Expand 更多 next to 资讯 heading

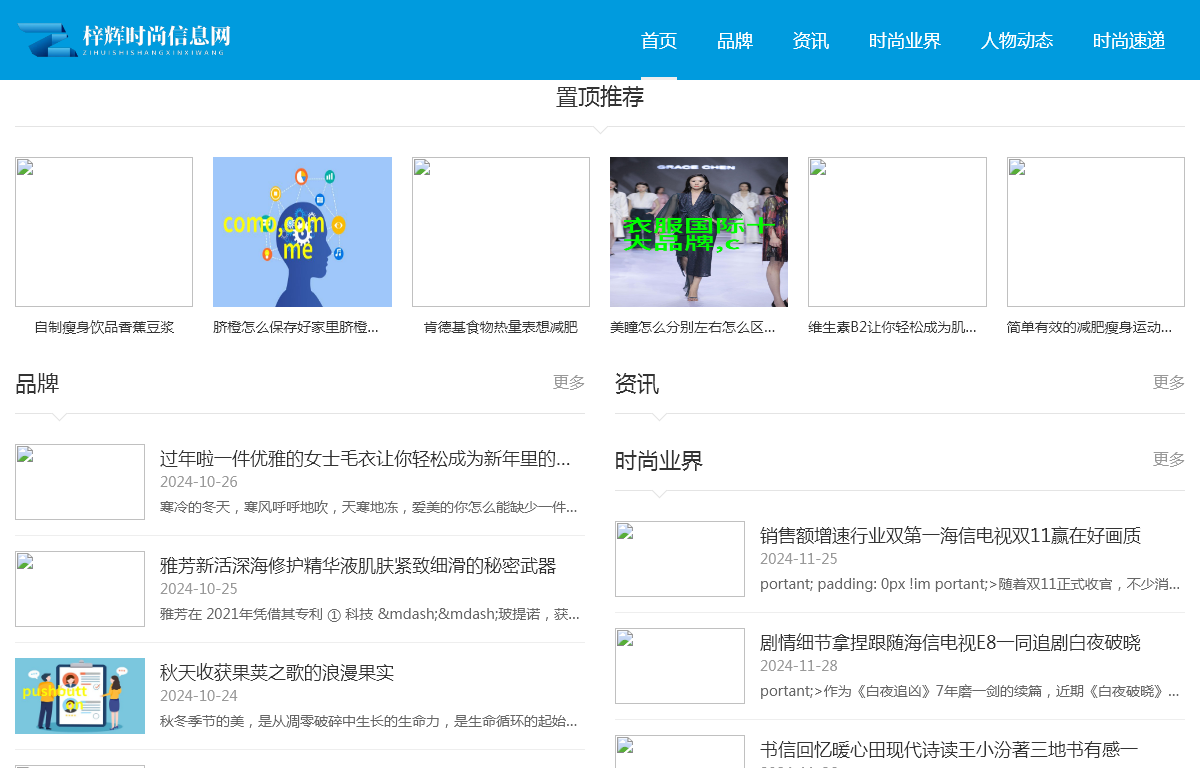(1169, 382)
